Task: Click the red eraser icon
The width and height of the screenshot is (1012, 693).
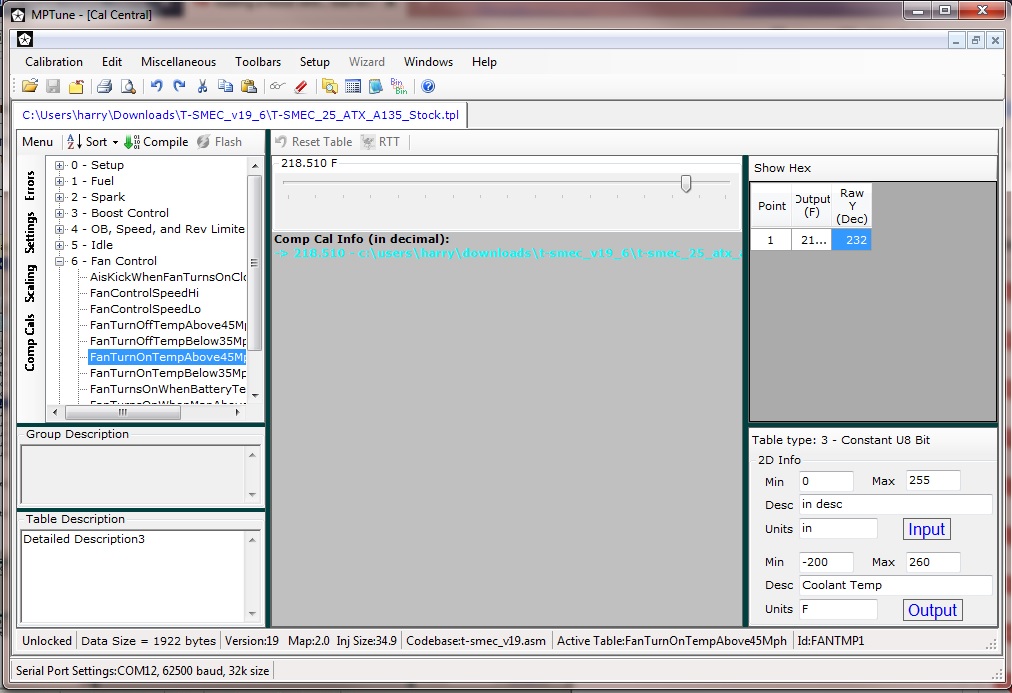Action: pos(301,86)
